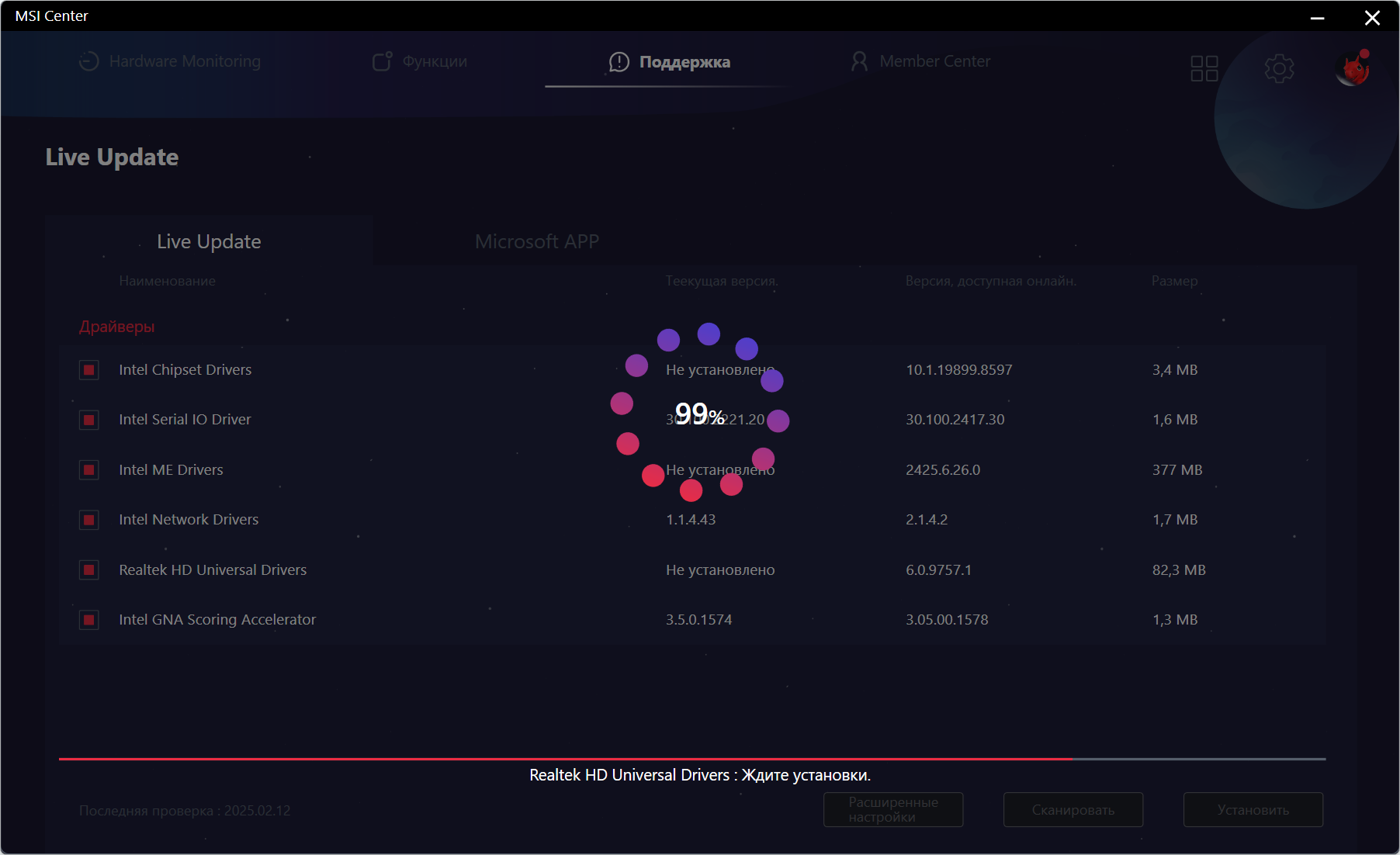Click the Последняя проверка date text
This screenshot has width=1400, height=855.
[185, 811]
